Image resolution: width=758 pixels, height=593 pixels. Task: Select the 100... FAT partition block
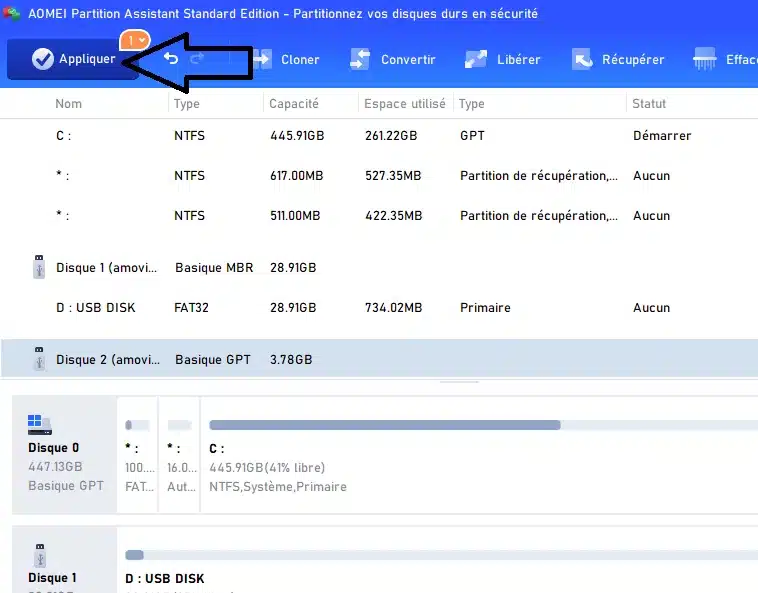(138, 455)
